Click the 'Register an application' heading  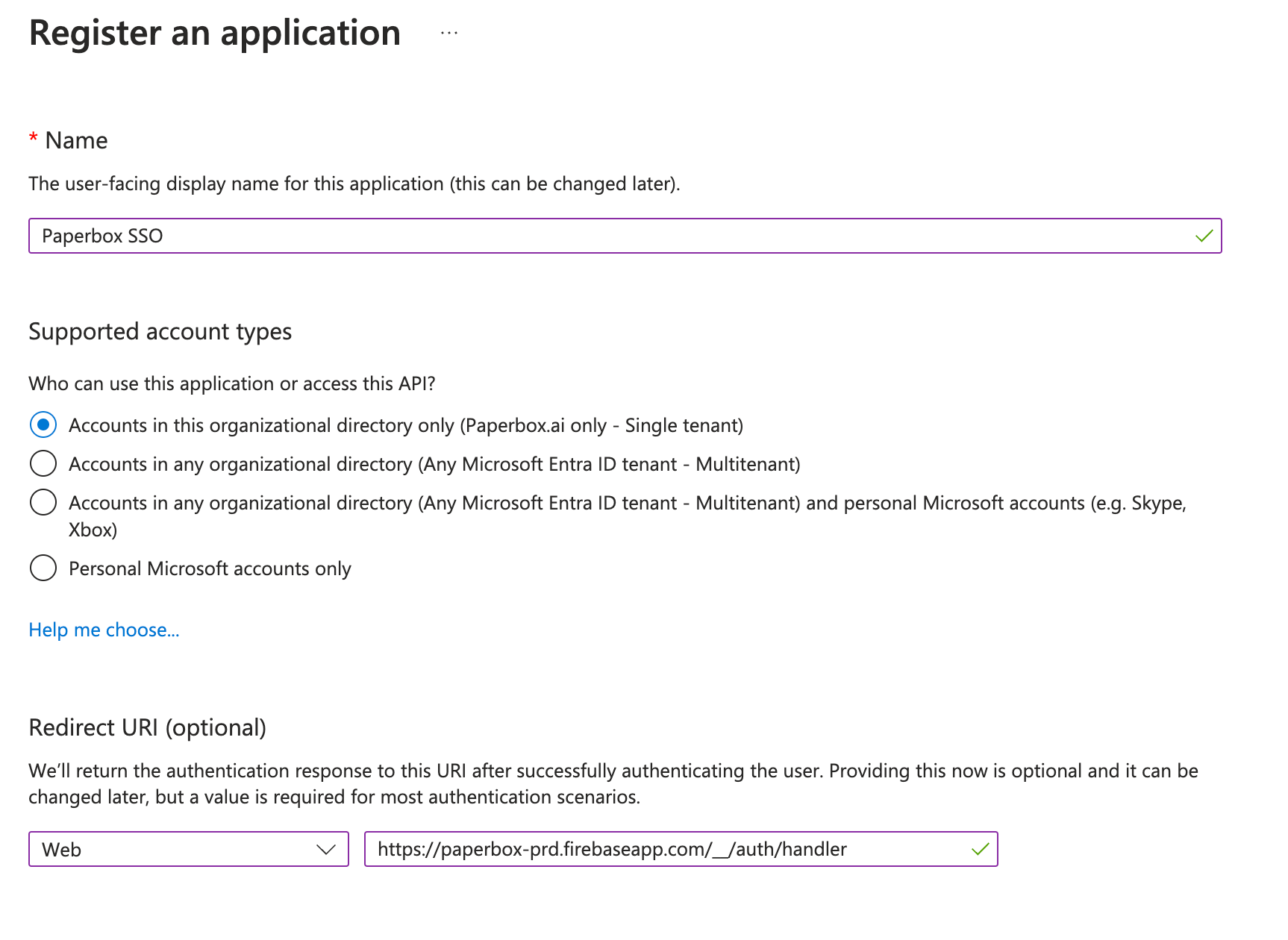(x=214, y=33)
